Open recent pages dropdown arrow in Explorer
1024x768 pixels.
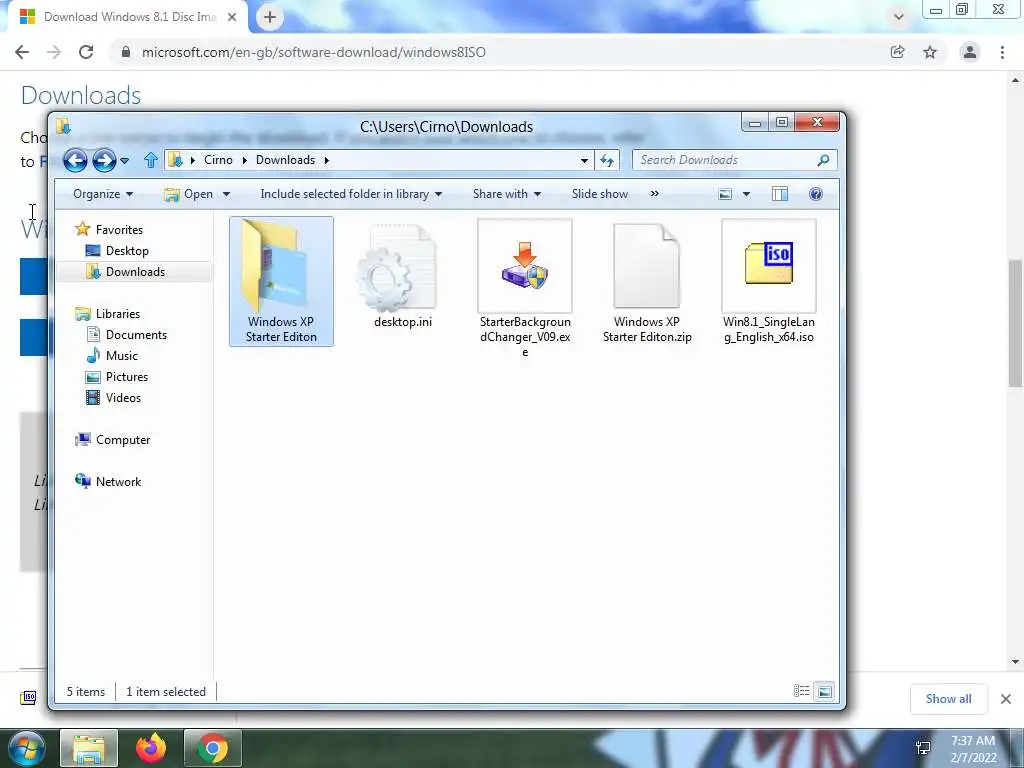[125, 161]
